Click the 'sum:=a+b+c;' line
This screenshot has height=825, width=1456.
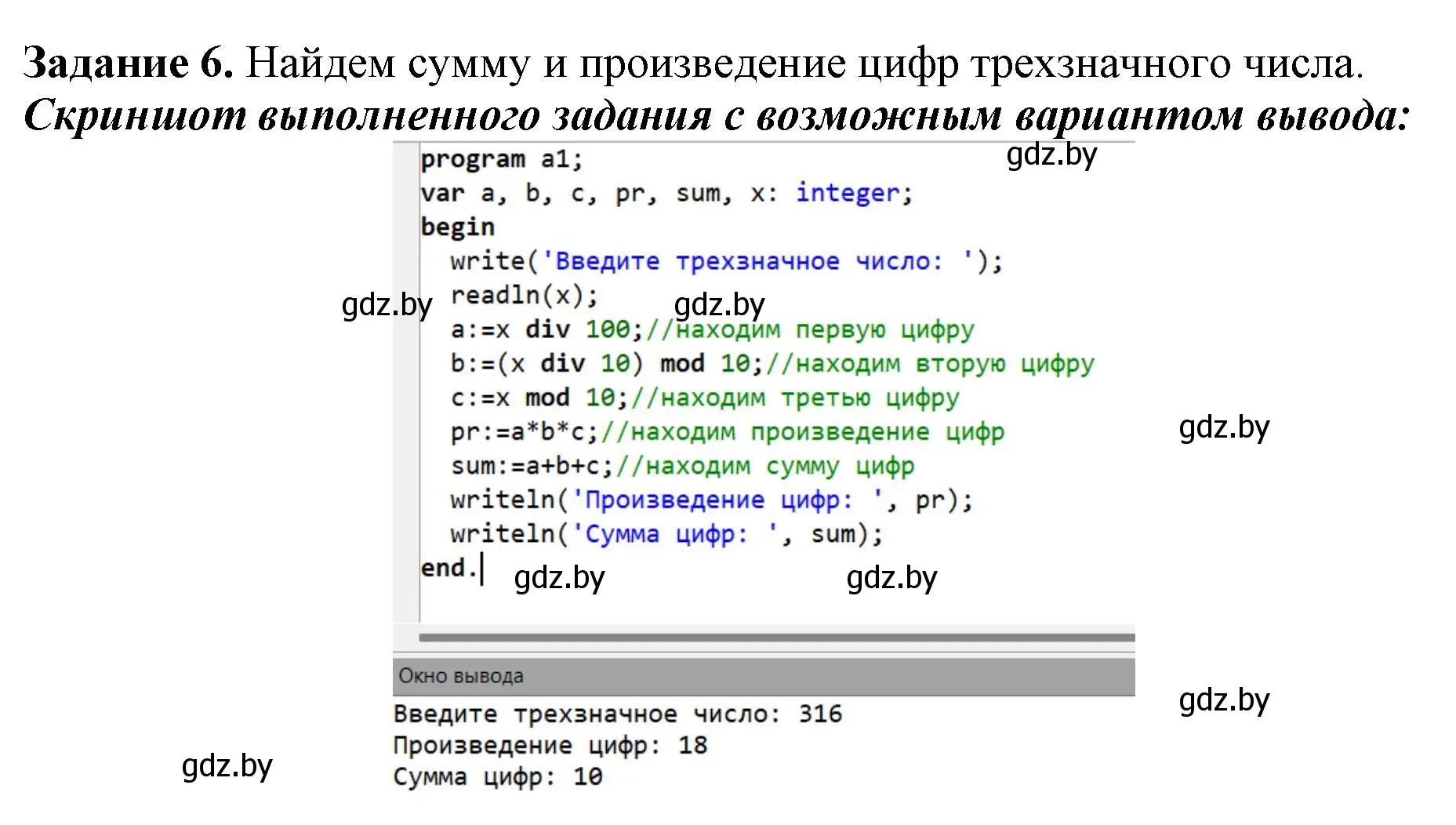pos(682,466)
